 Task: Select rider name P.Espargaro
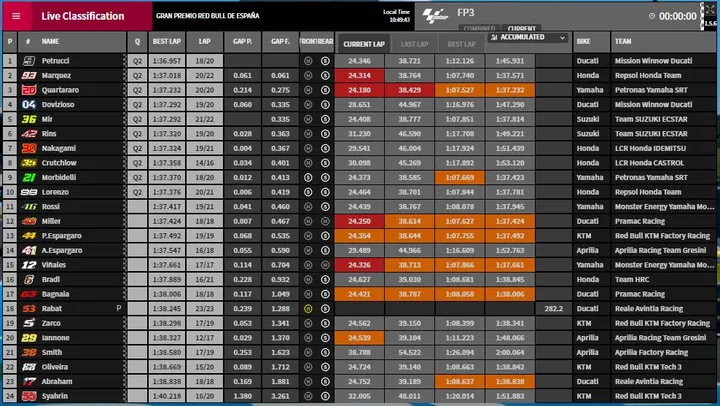(x=62, y=236)
